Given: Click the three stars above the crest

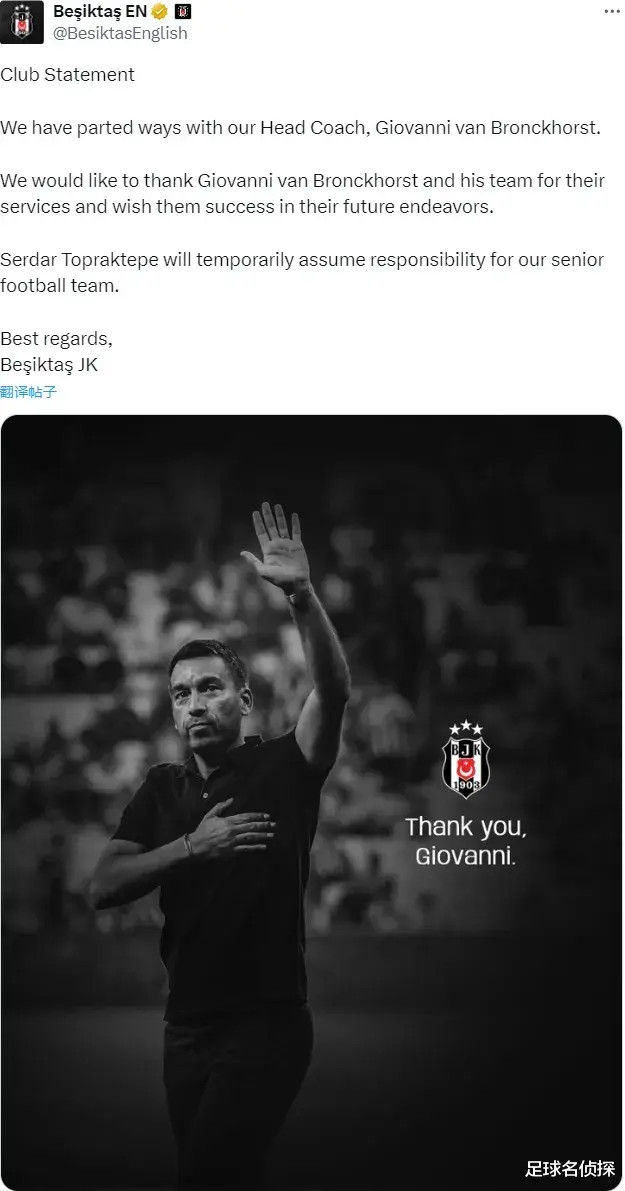Looking at the screenshot, I should click(x=466, y=728).
